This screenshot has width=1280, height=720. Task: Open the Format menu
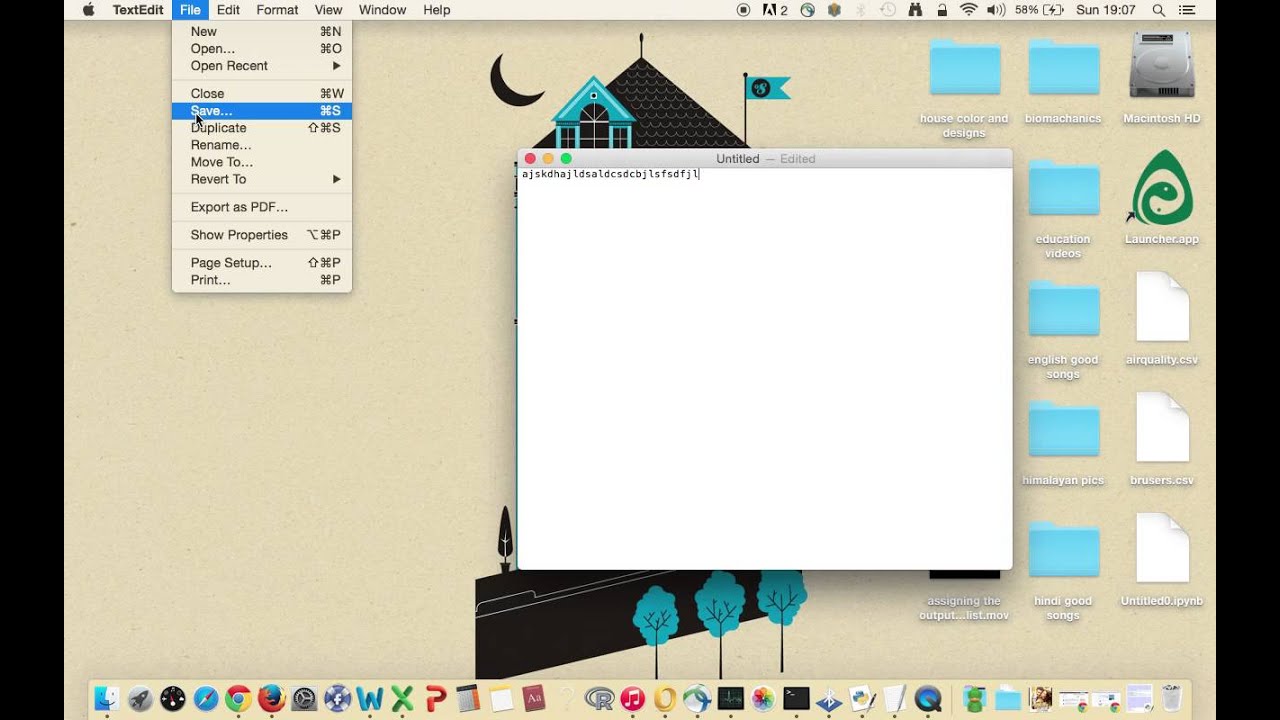point(277,10)
